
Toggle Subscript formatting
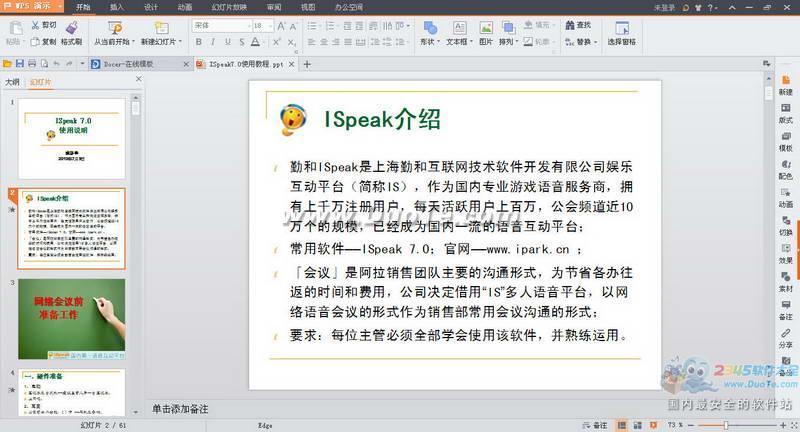[x=291, y=42]
